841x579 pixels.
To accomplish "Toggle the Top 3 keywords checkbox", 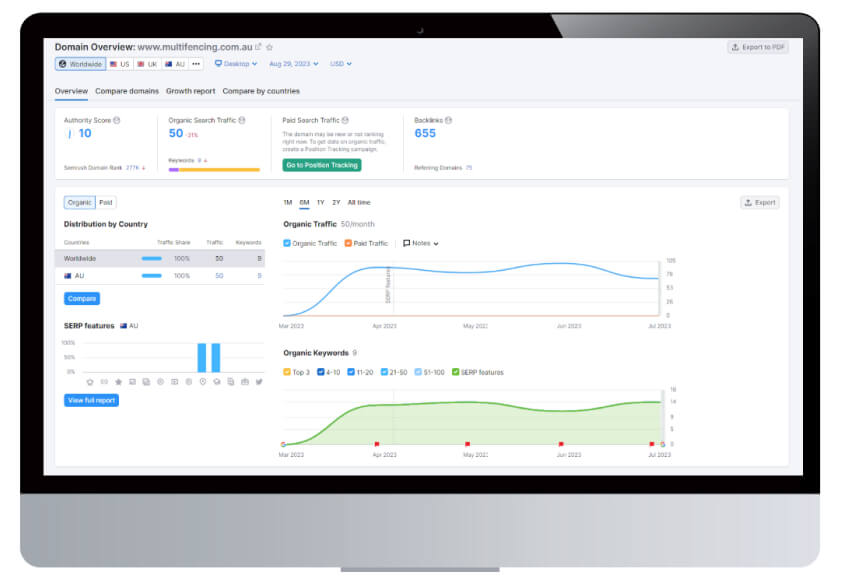I will click(x=287, y=372).
